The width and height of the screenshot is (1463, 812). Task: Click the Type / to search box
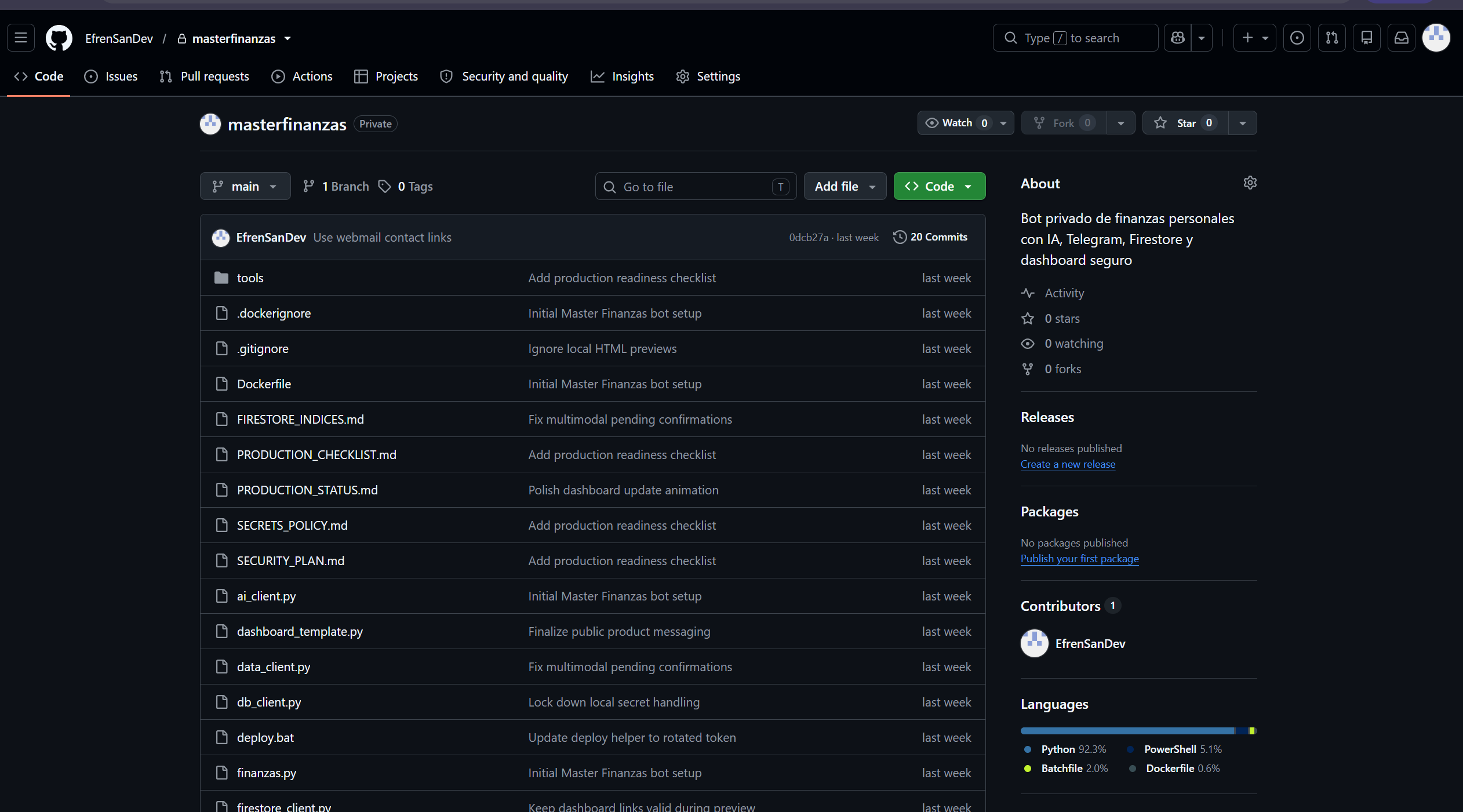coord(1075,38)
